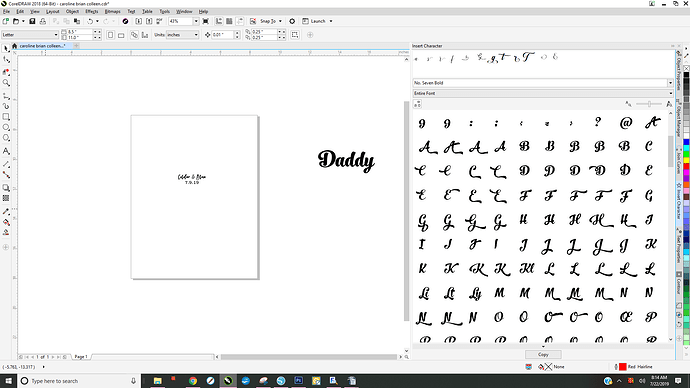Open the Effects menu
This screenshot has height=388, width=690.
[x=92, y=11]
